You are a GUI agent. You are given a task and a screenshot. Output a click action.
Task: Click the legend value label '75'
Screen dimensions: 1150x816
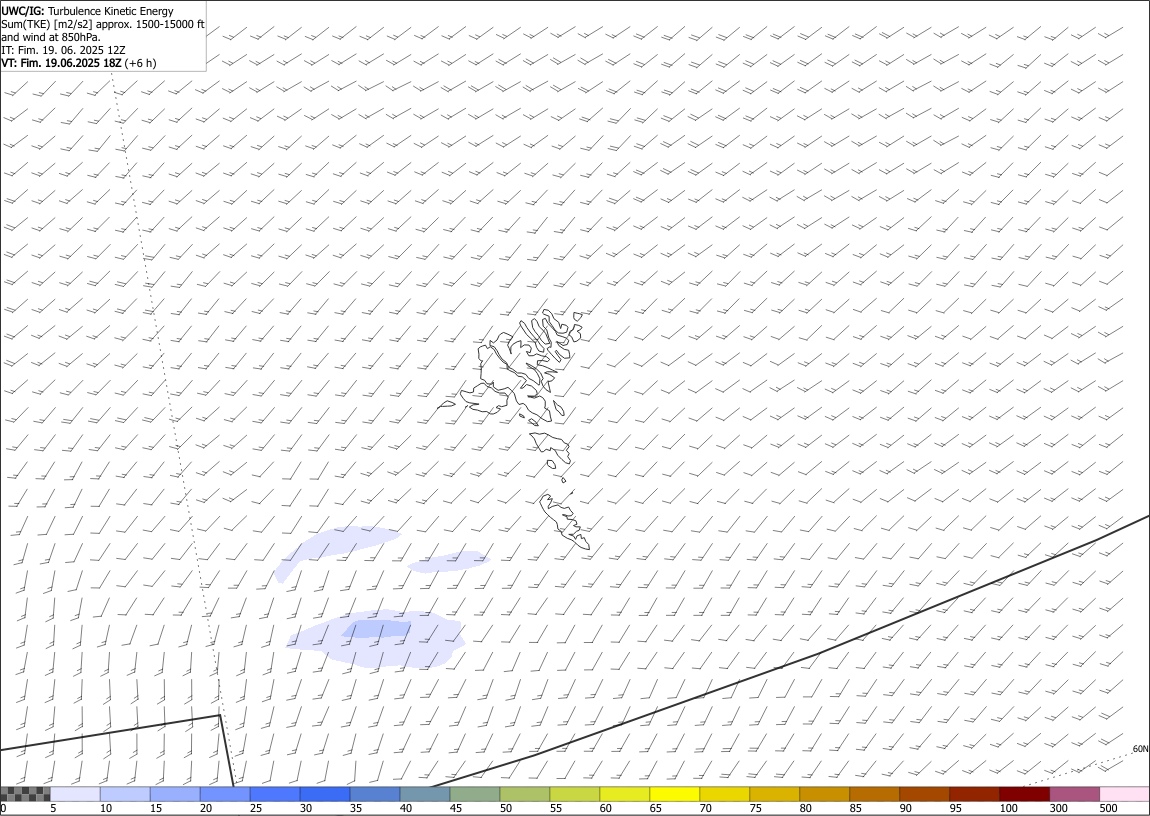(x=755, y=808)
